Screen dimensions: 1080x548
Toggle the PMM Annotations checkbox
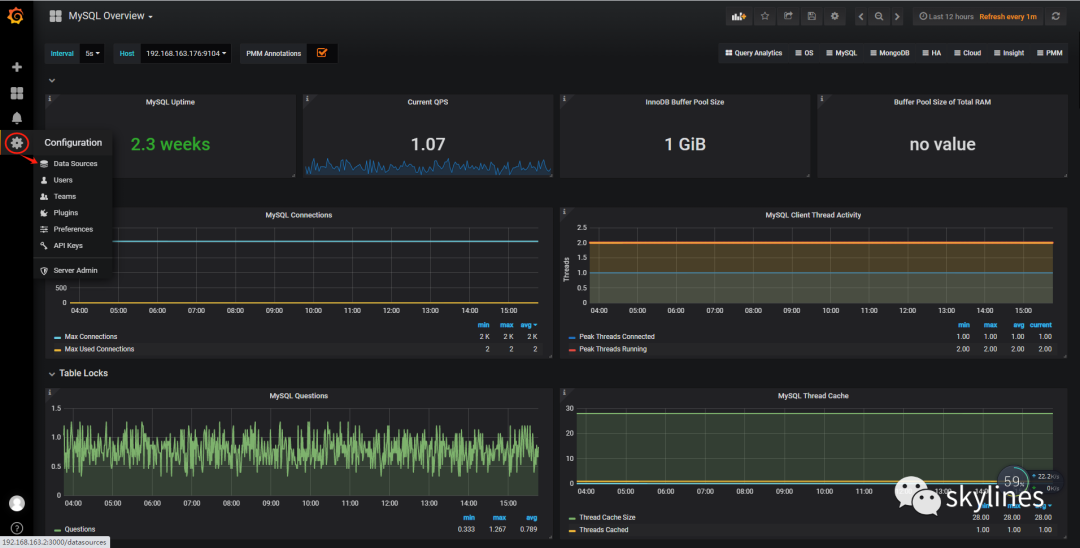click(321, 53)
